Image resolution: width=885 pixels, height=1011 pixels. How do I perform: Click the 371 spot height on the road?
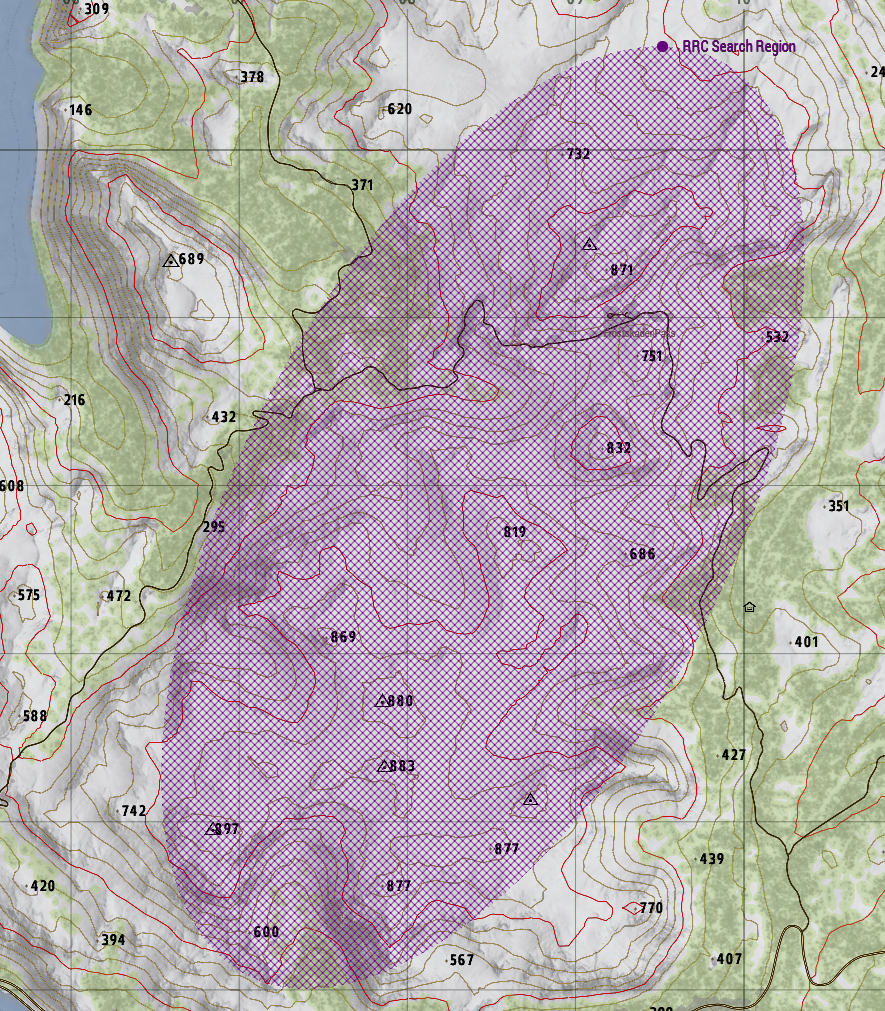[x=362, y=185]
